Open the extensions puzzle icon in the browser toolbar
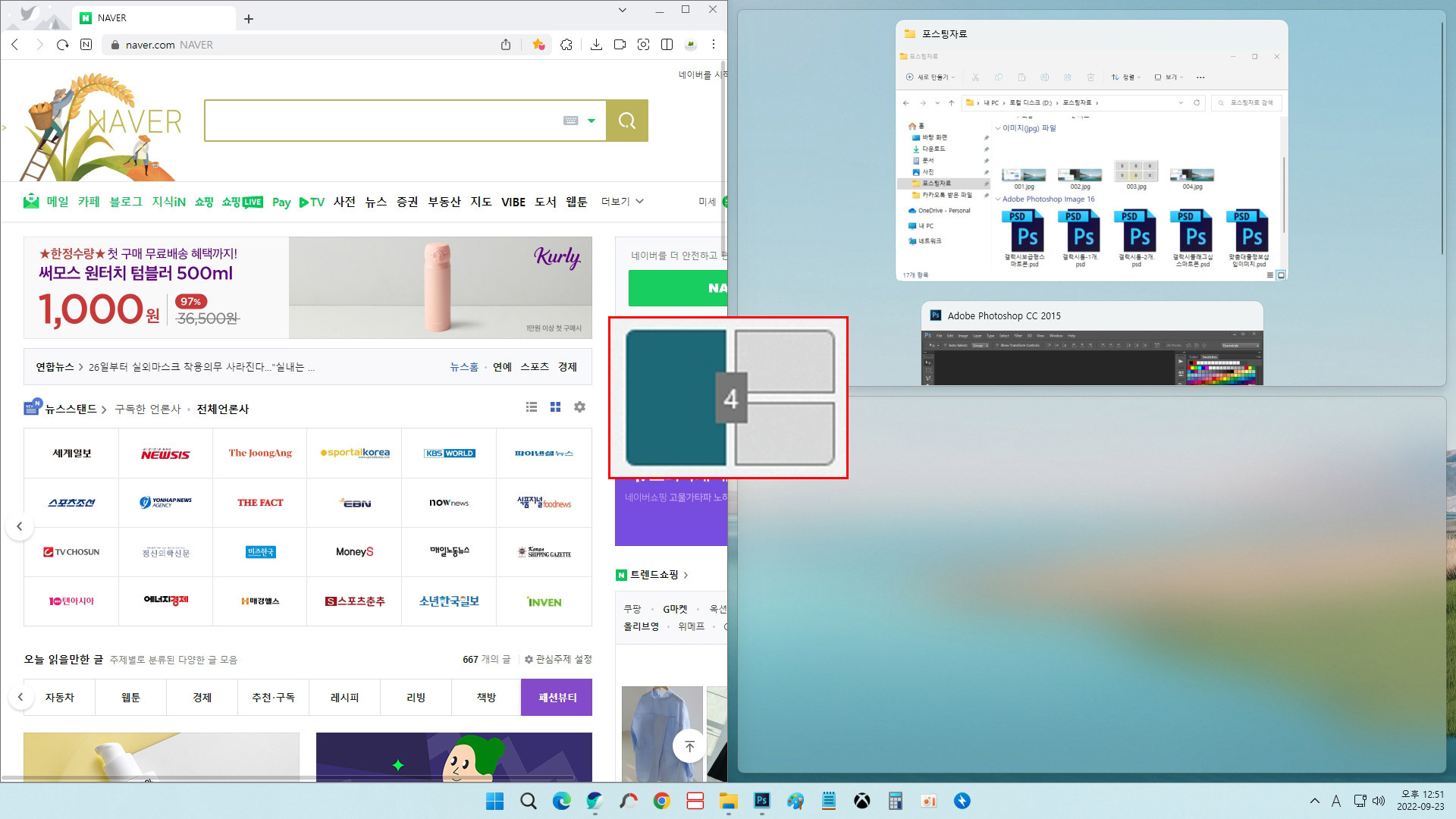Viewport: 1456px width, 819px height. [566, 44]
